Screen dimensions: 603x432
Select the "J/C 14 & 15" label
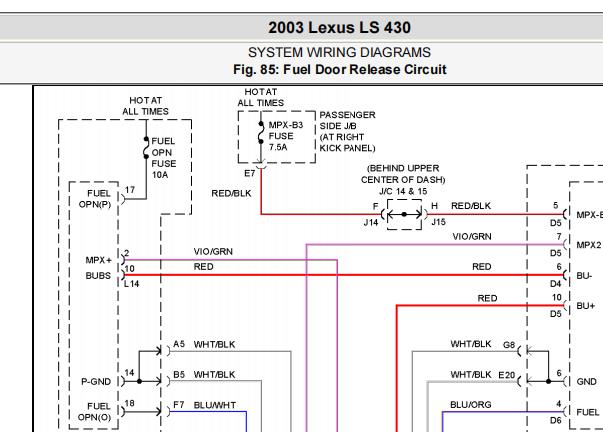(x=403, y=191)
